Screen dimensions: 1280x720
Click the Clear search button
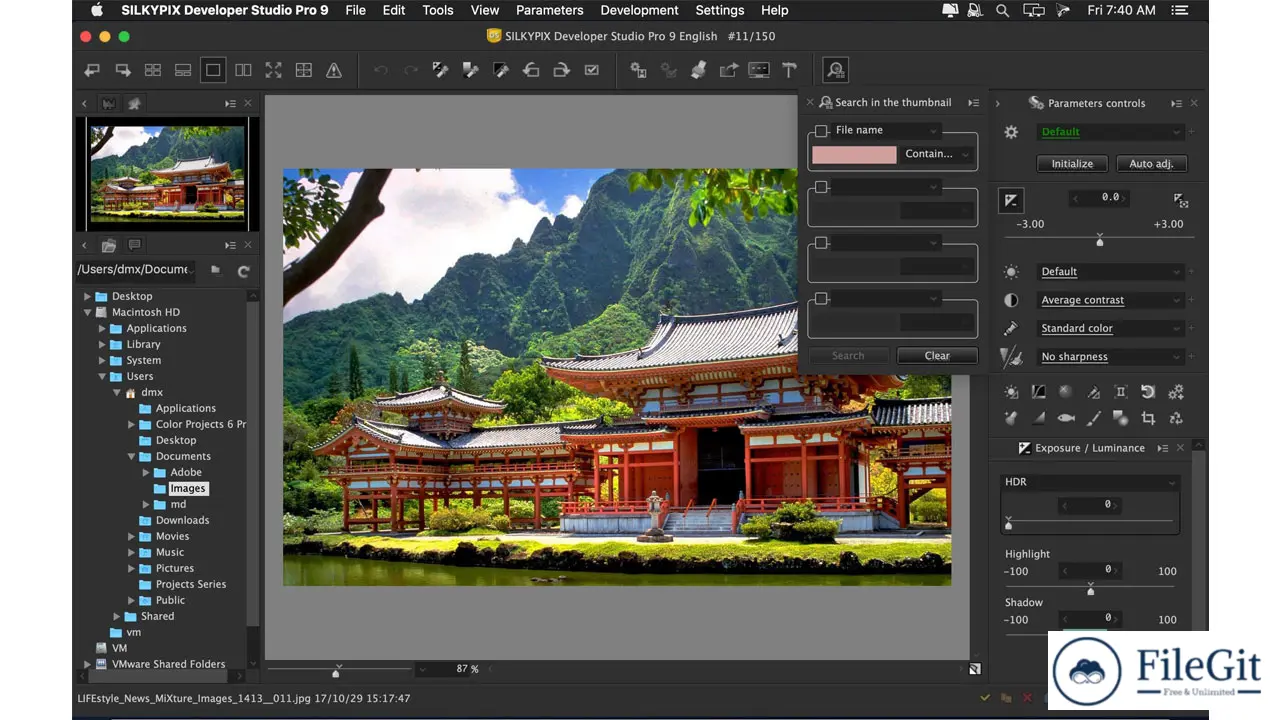click(x=937, y=355)
